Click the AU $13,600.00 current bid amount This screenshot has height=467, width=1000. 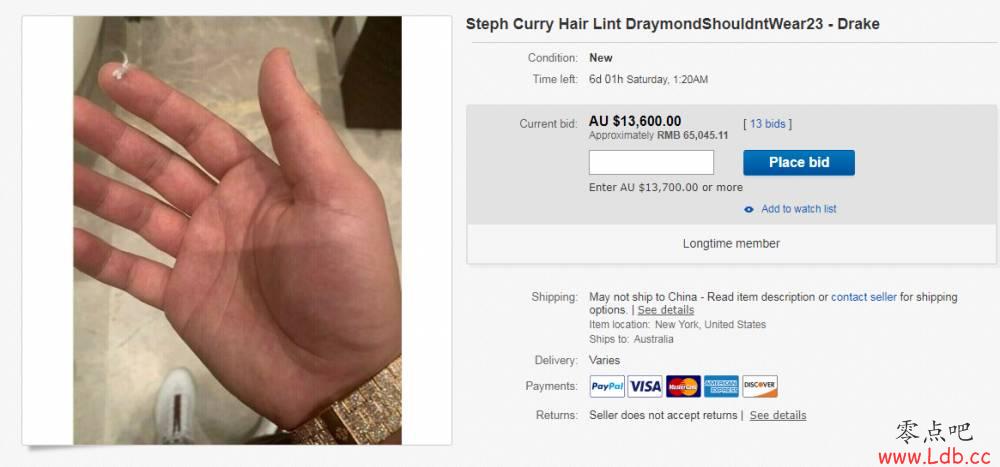coord(635,121)
